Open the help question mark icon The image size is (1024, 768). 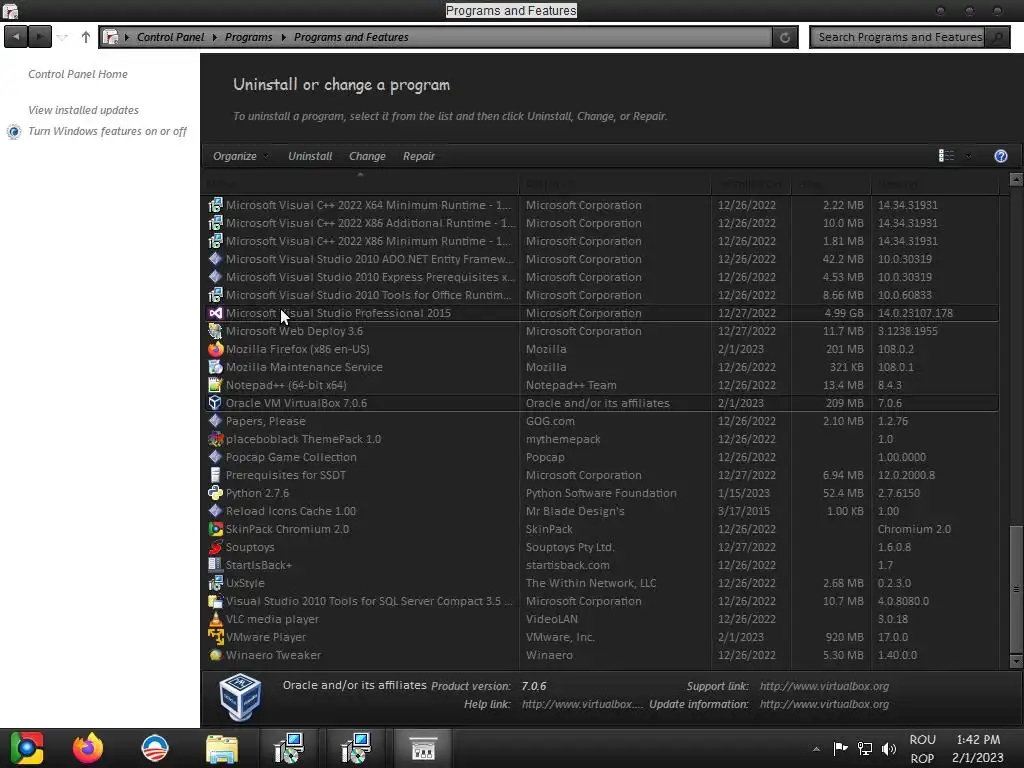1000,156
